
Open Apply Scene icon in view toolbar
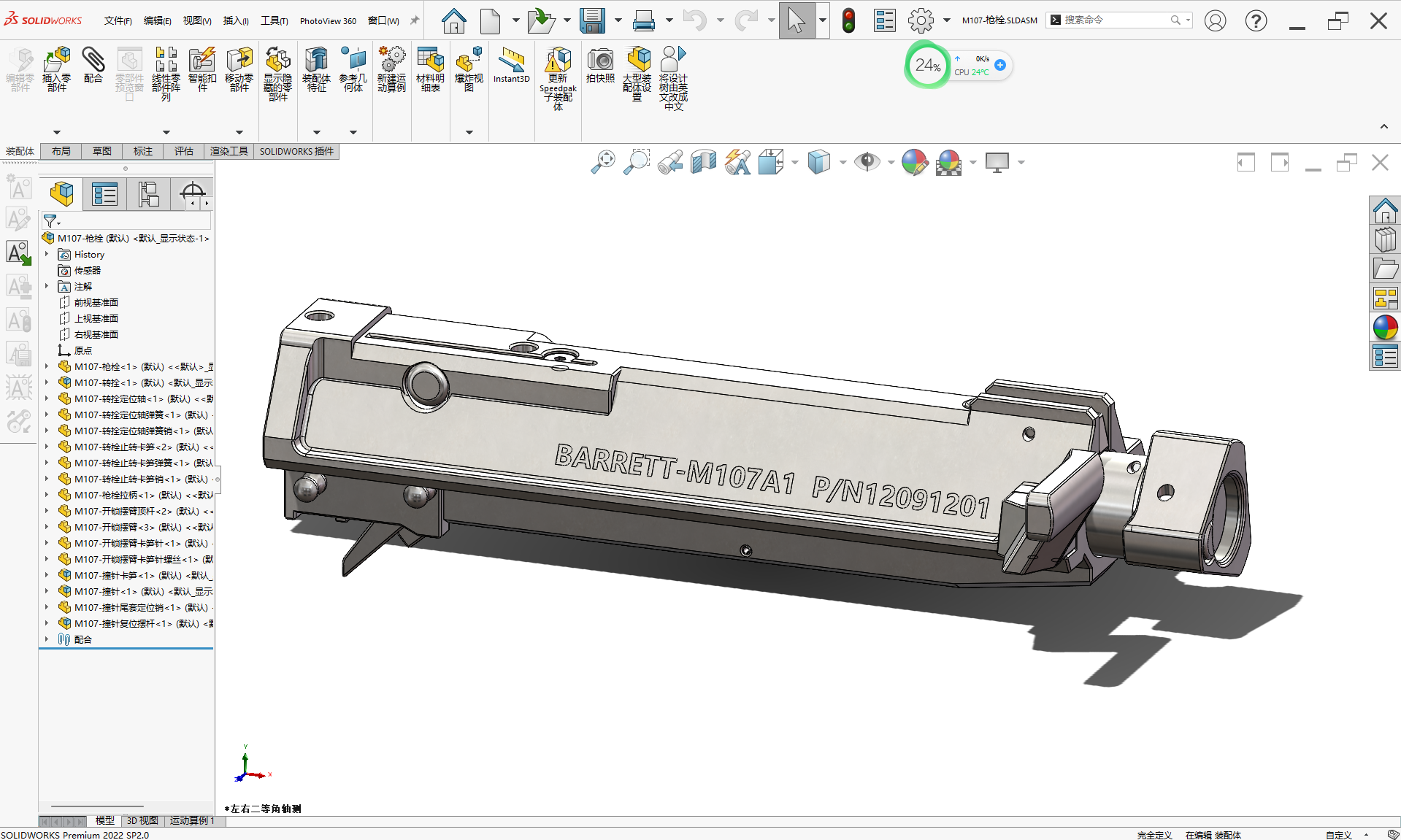[948, 162]
